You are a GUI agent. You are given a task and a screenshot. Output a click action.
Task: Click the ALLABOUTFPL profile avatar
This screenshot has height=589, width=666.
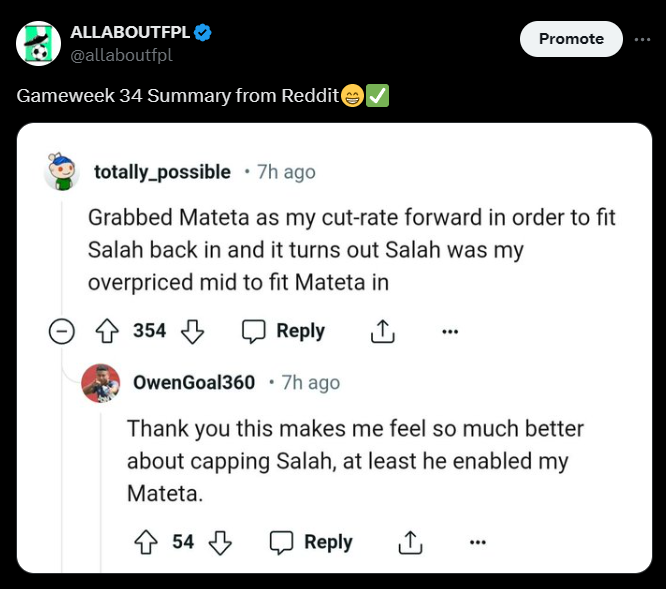click(39, 43)
